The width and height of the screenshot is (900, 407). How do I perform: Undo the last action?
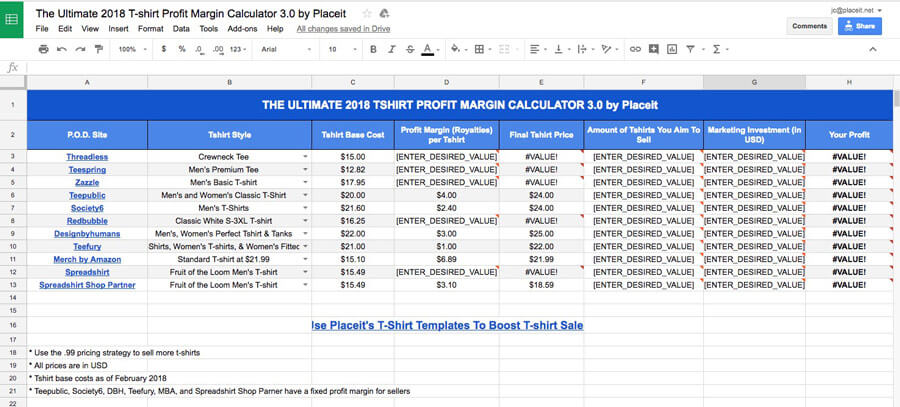[x=62, y=49]
